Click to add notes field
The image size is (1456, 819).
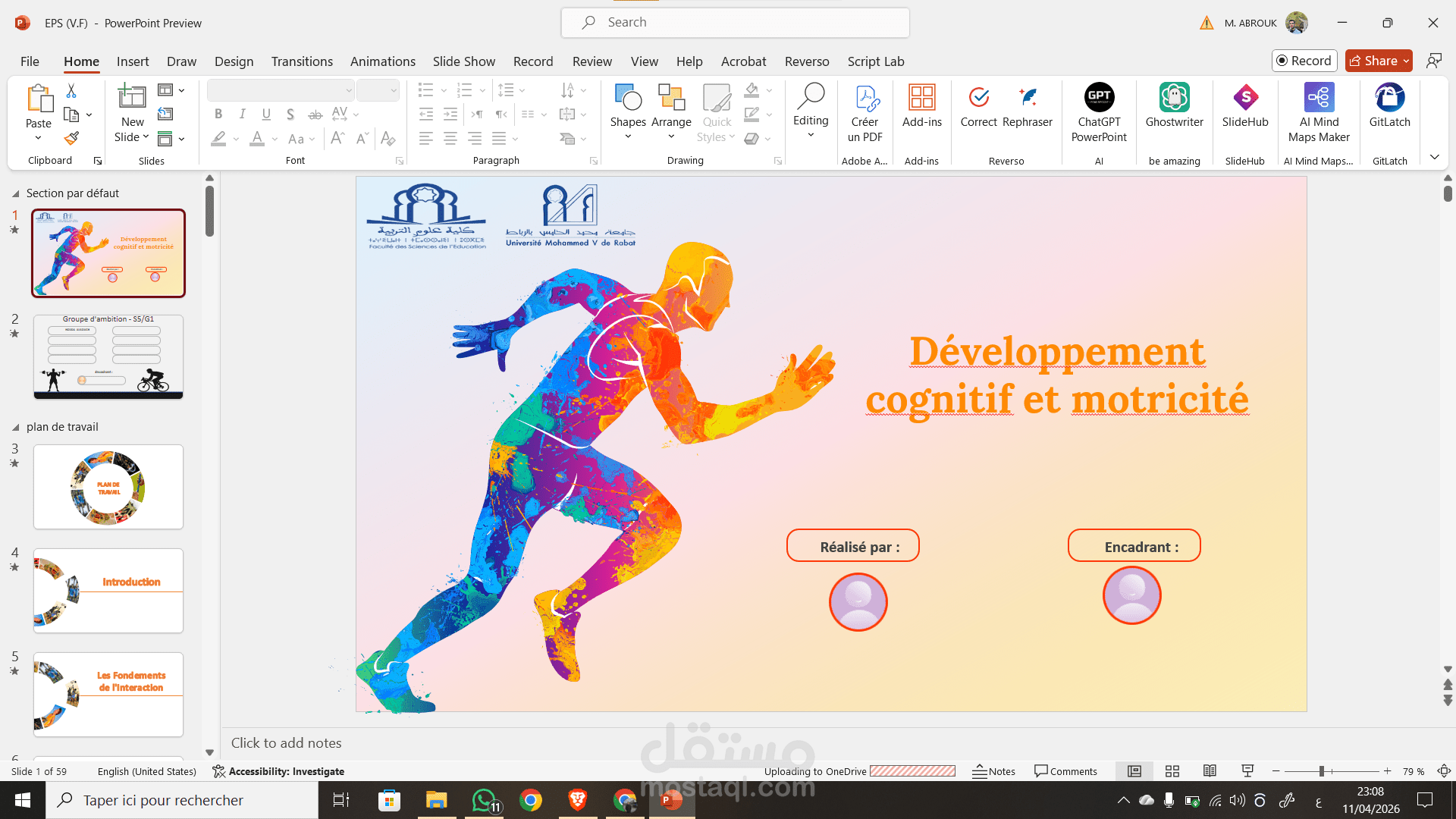click(286, 743)
